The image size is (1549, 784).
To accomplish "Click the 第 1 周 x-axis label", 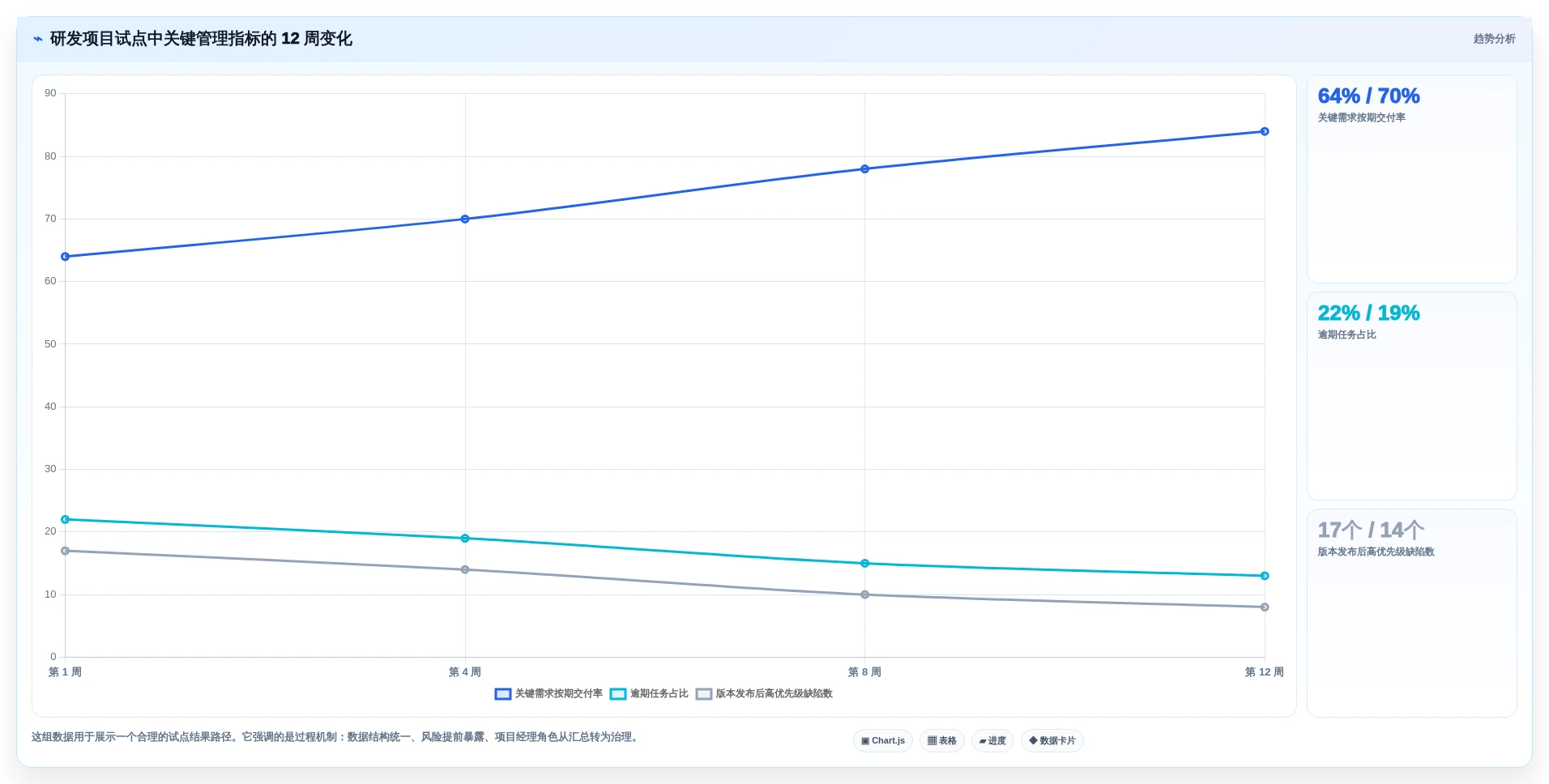I will point(65,672).
